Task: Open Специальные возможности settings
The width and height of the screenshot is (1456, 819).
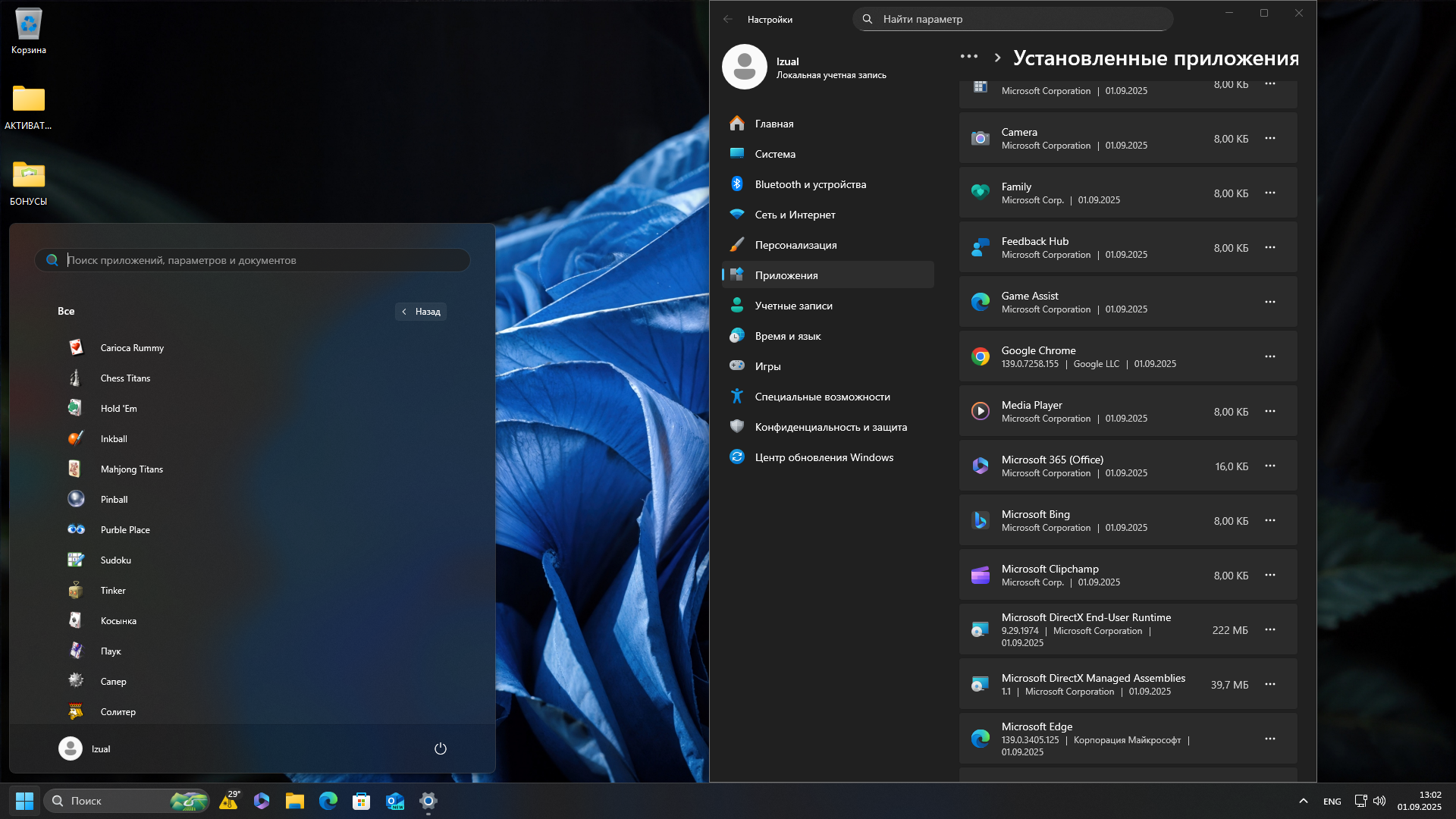Action: pyautogui.click(x=828, y=397)
